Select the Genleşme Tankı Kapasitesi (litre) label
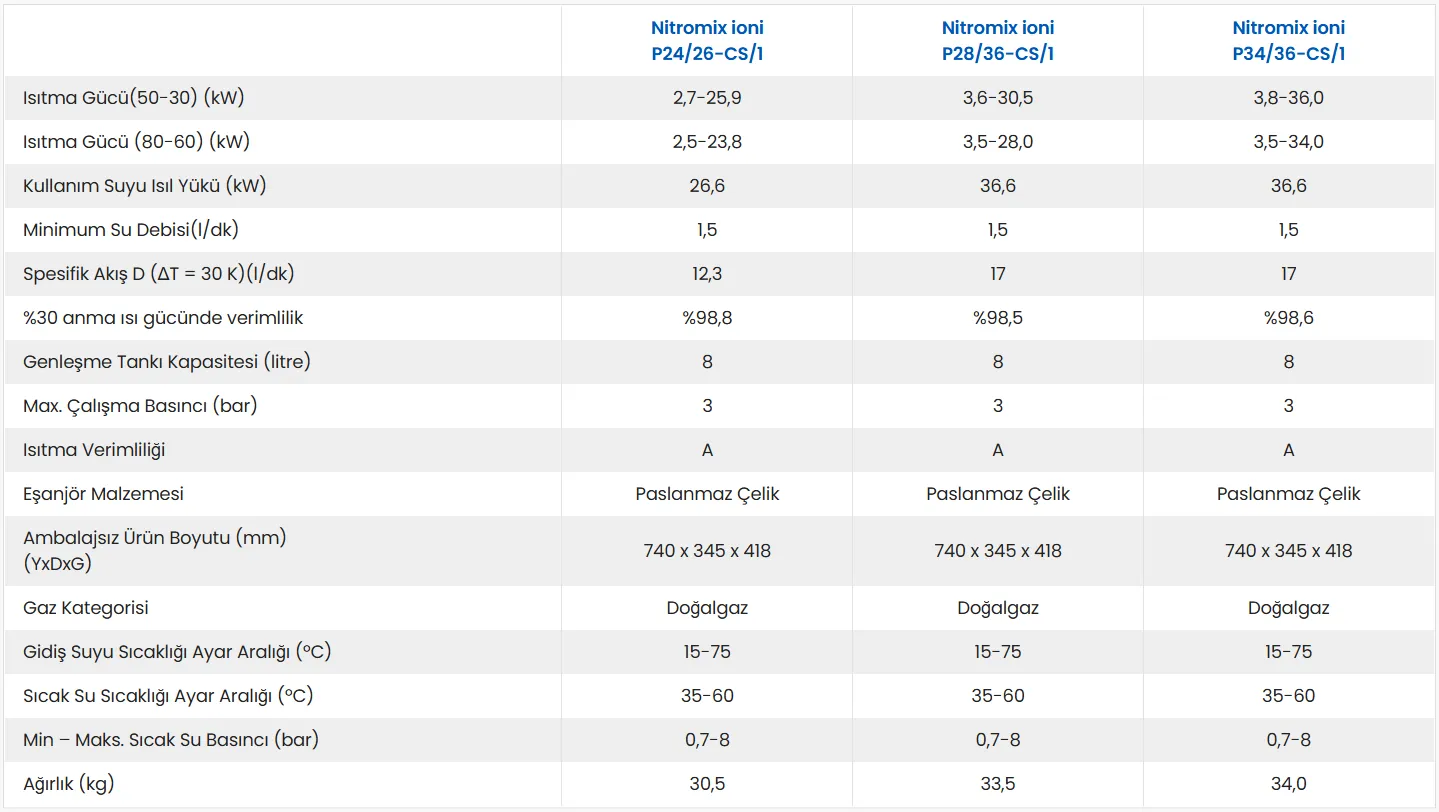 coord(167,362)
